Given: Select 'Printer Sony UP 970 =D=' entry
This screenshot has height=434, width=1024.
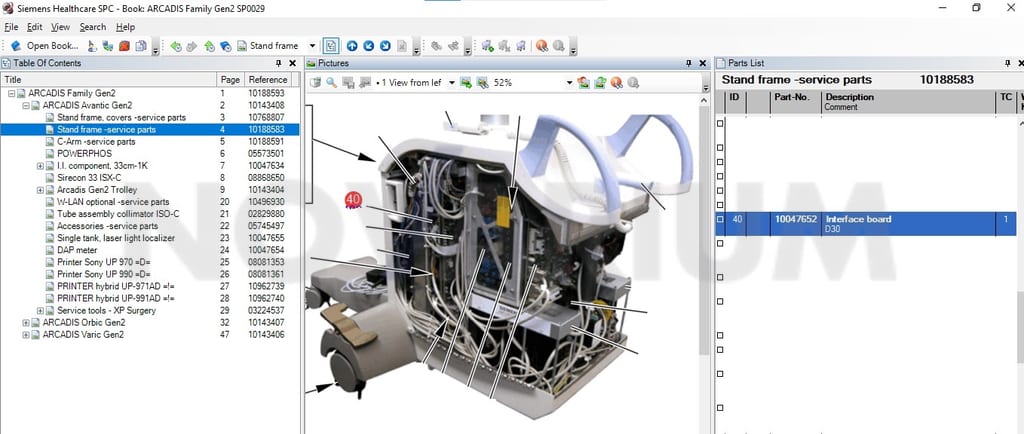Looking at the screenshot, I should (104, 262).
